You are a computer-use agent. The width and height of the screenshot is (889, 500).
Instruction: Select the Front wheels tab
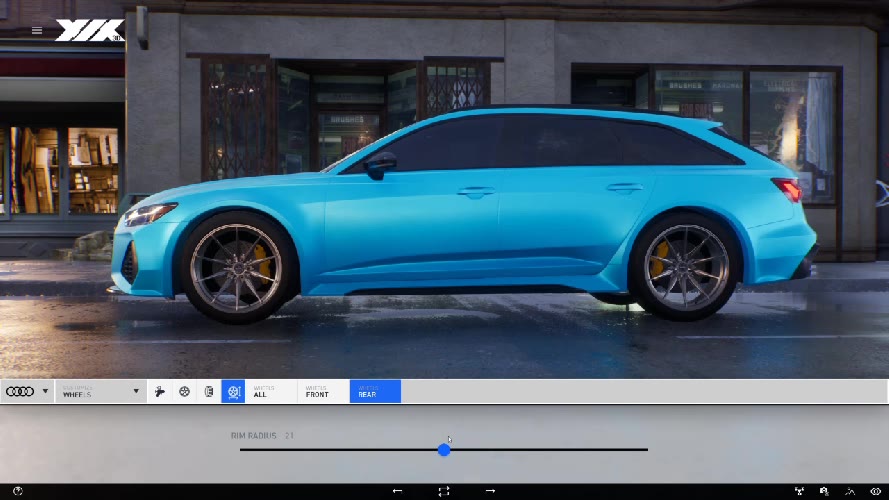(x=323, y=392)
